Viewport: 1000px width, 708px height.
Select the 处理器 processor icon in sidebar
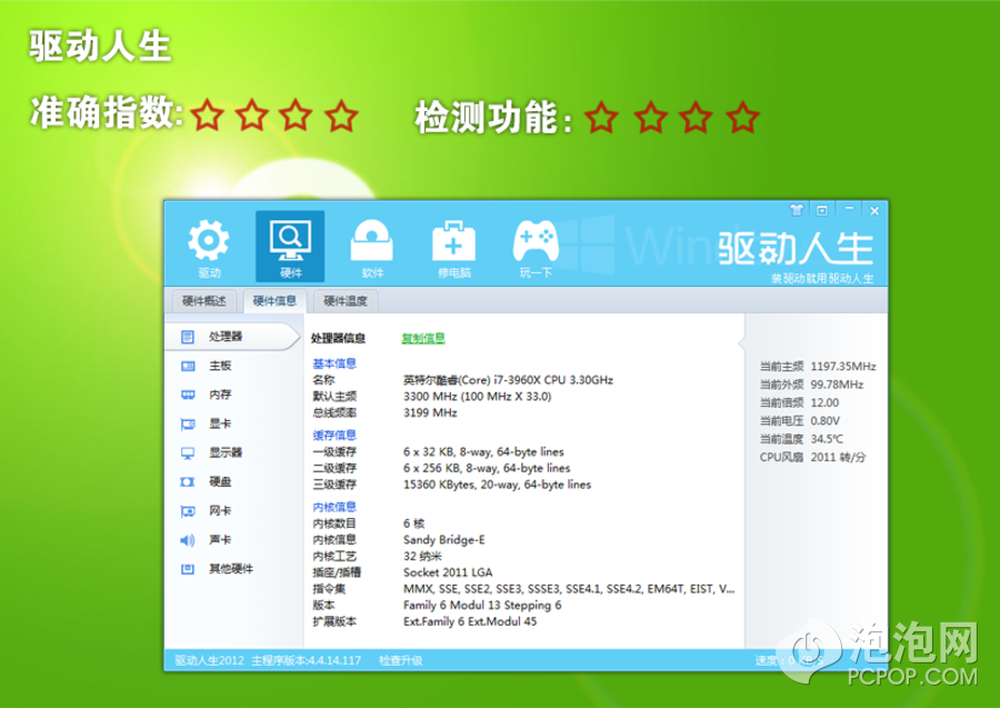tap(188, 336)
